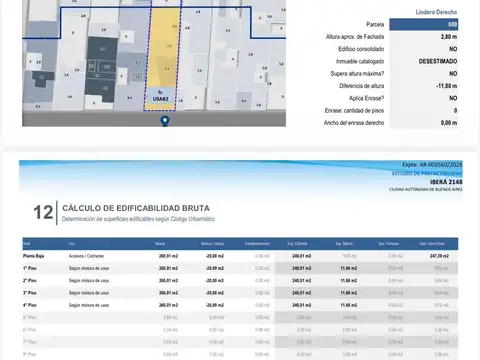Image resolution: width=480 pixels, height=360 pixels.
Task: Click the Enrase: cantidad de pisos label
Action: pyautogui.click(x=354, y=111)
